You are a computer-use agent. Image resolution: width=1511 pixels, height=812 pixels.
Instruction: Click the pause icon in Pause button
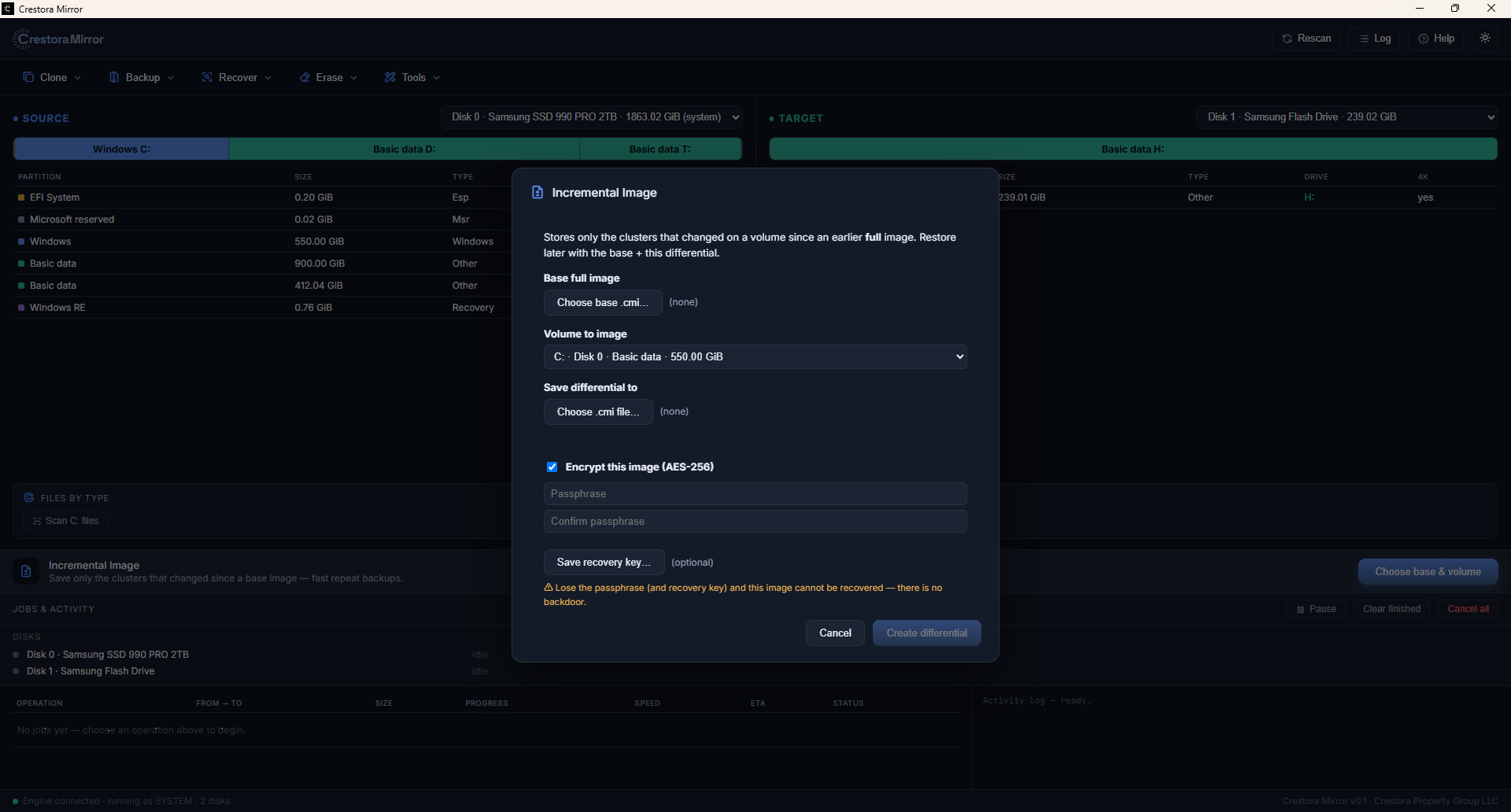click(x=1300, y=609)
